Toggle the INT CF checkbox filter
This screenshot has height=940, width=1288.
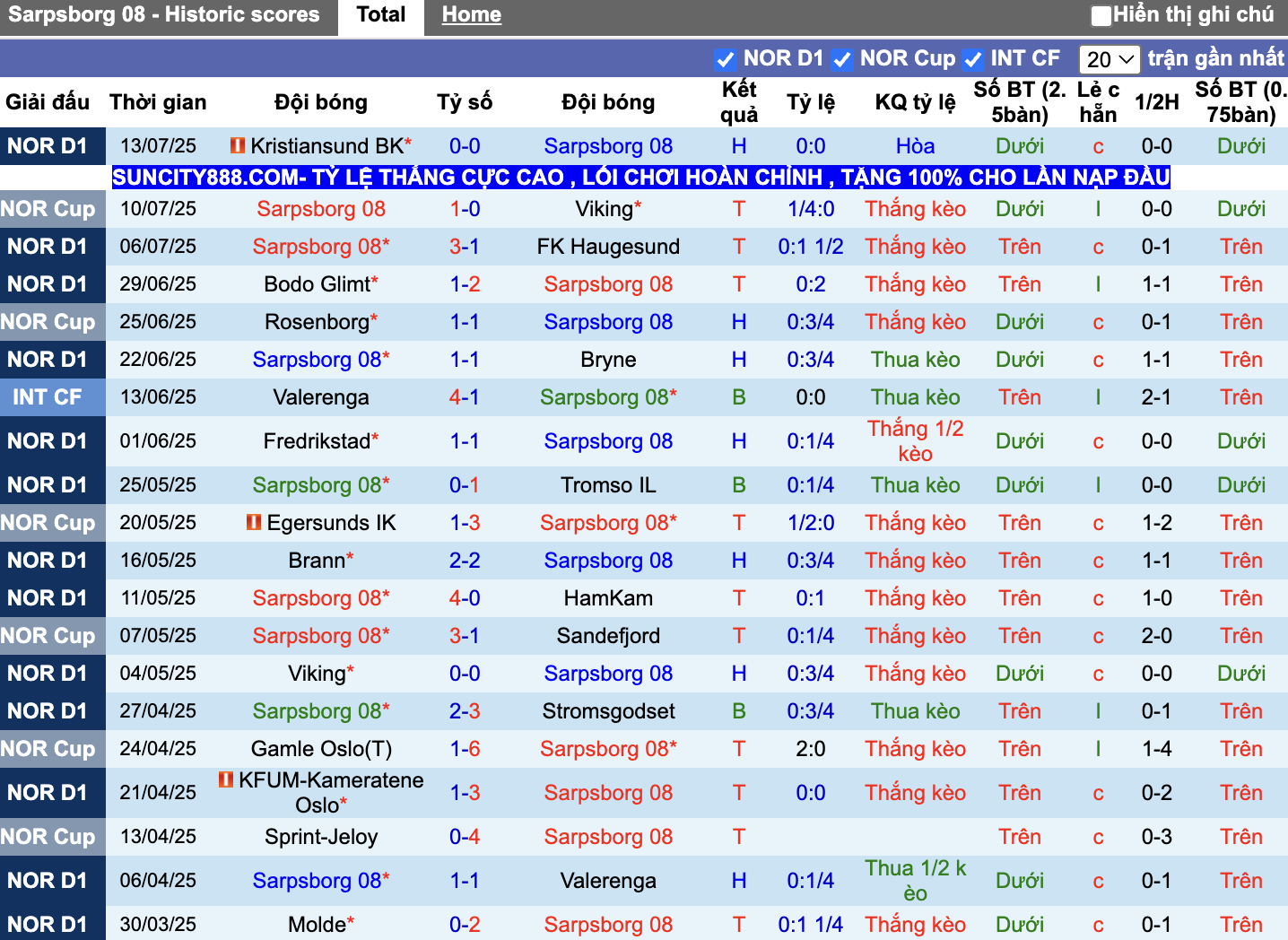972,59
